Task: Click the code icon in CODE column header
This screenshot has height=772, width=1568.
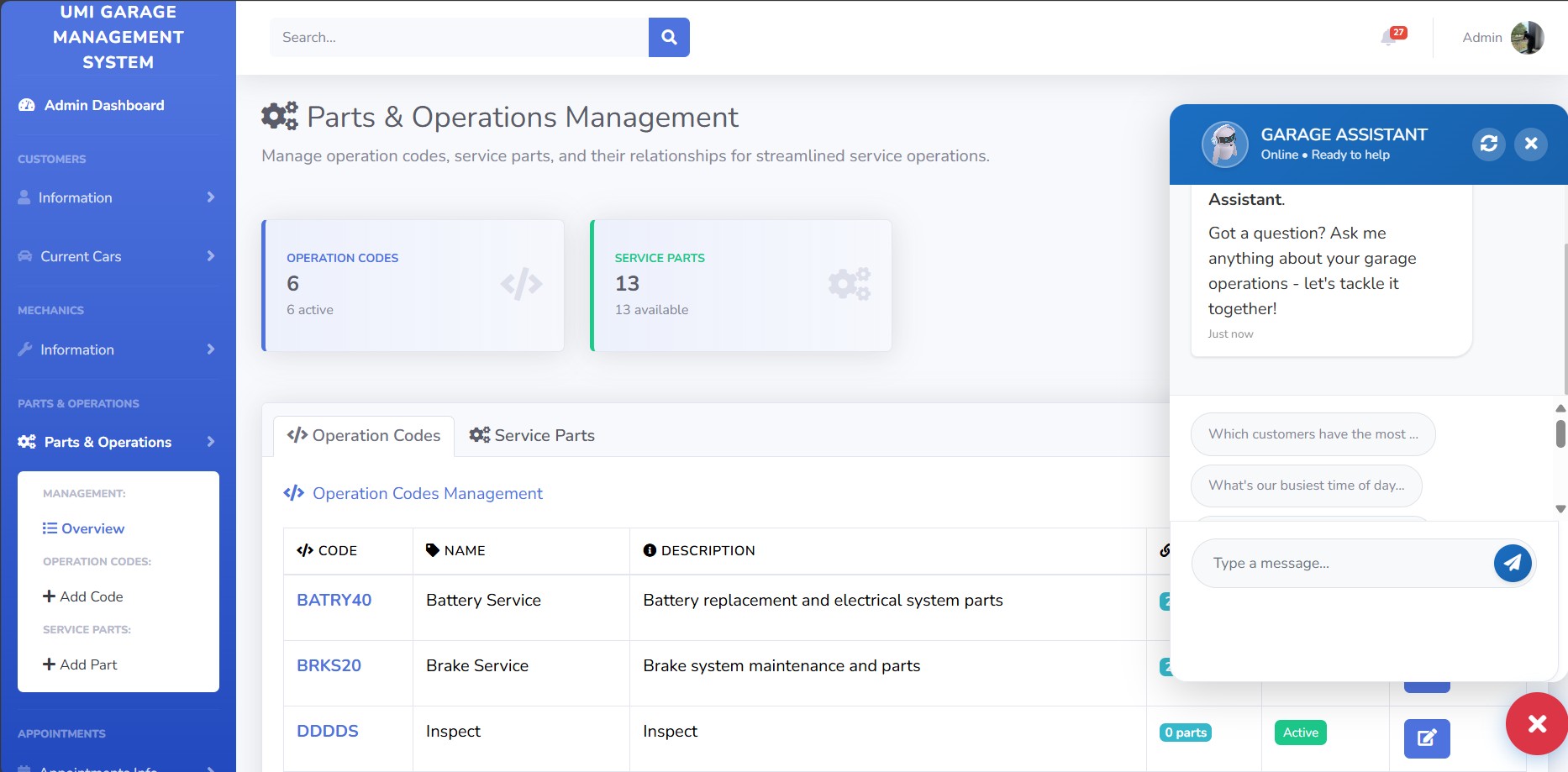Action: point(305,550)
